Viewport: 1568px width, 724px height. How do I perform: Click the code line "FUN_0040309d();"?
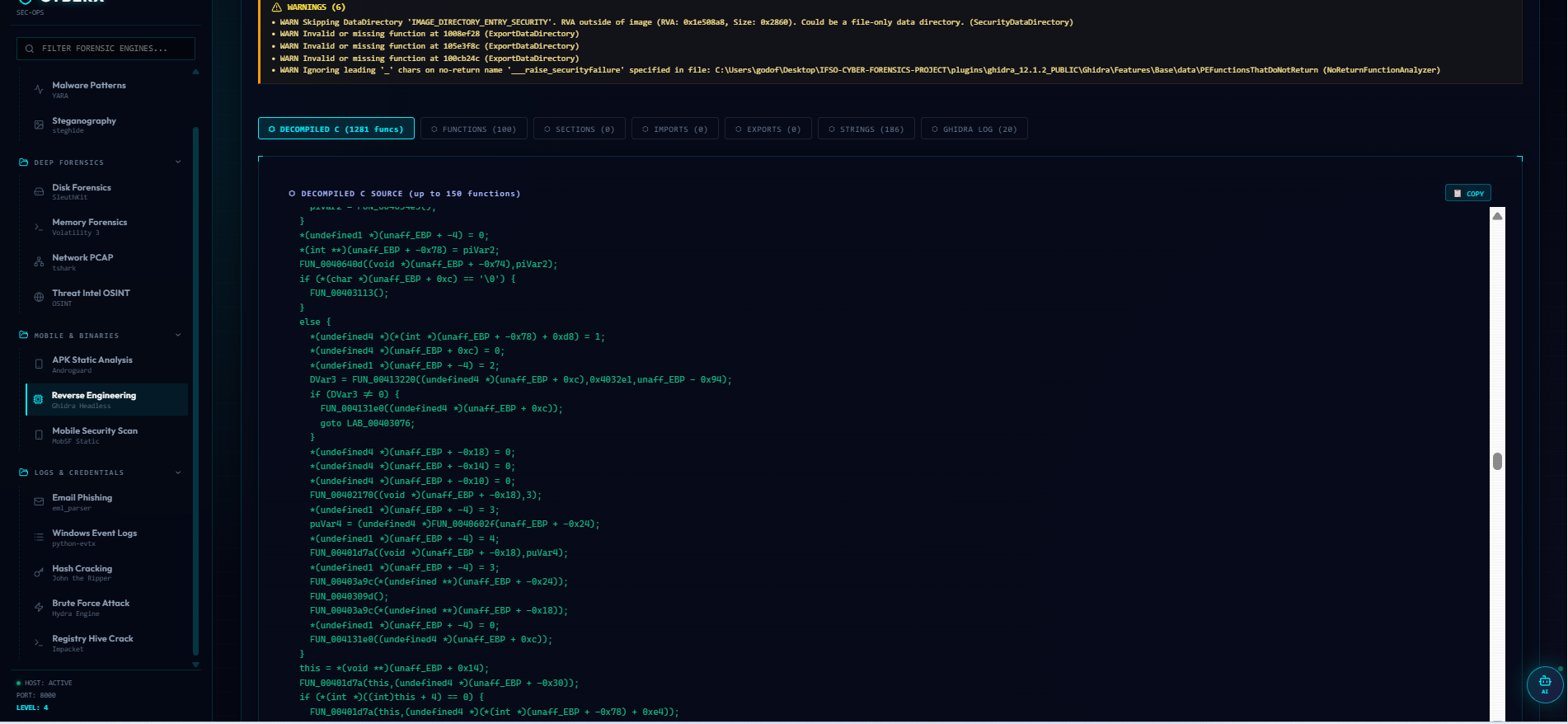coord(349,597)
